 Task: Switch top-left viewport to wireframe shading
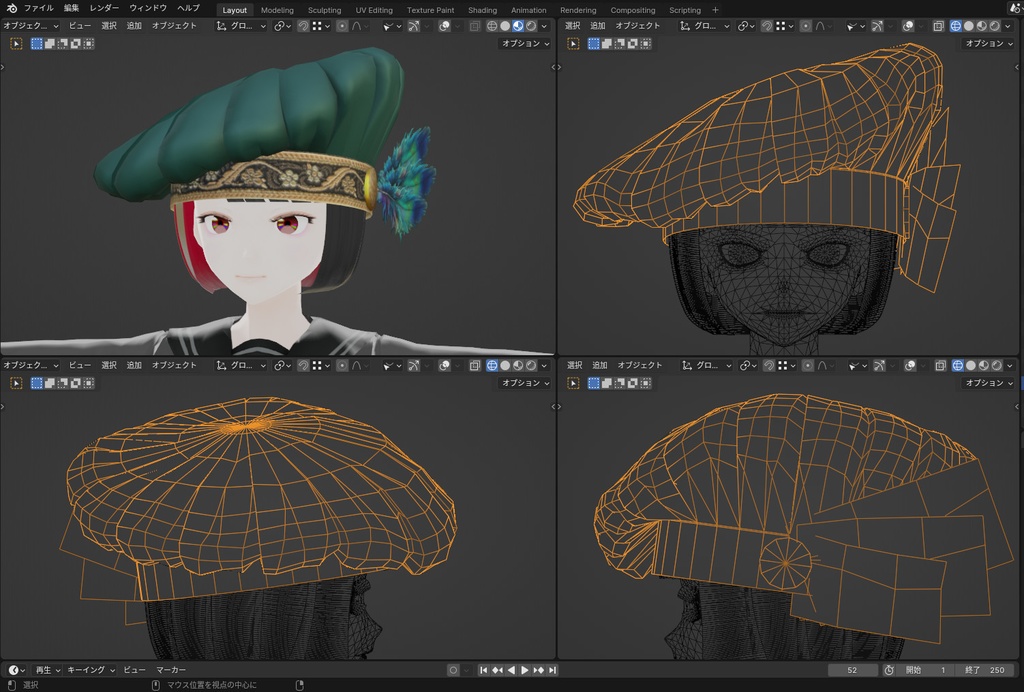[492, 26]
